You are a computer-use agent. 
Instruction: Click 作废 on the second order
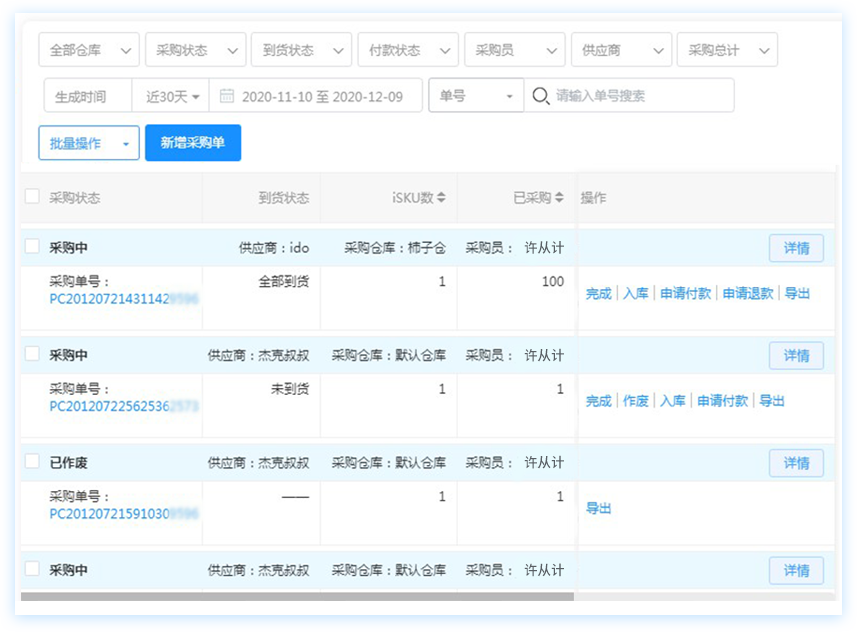[636, 401]
